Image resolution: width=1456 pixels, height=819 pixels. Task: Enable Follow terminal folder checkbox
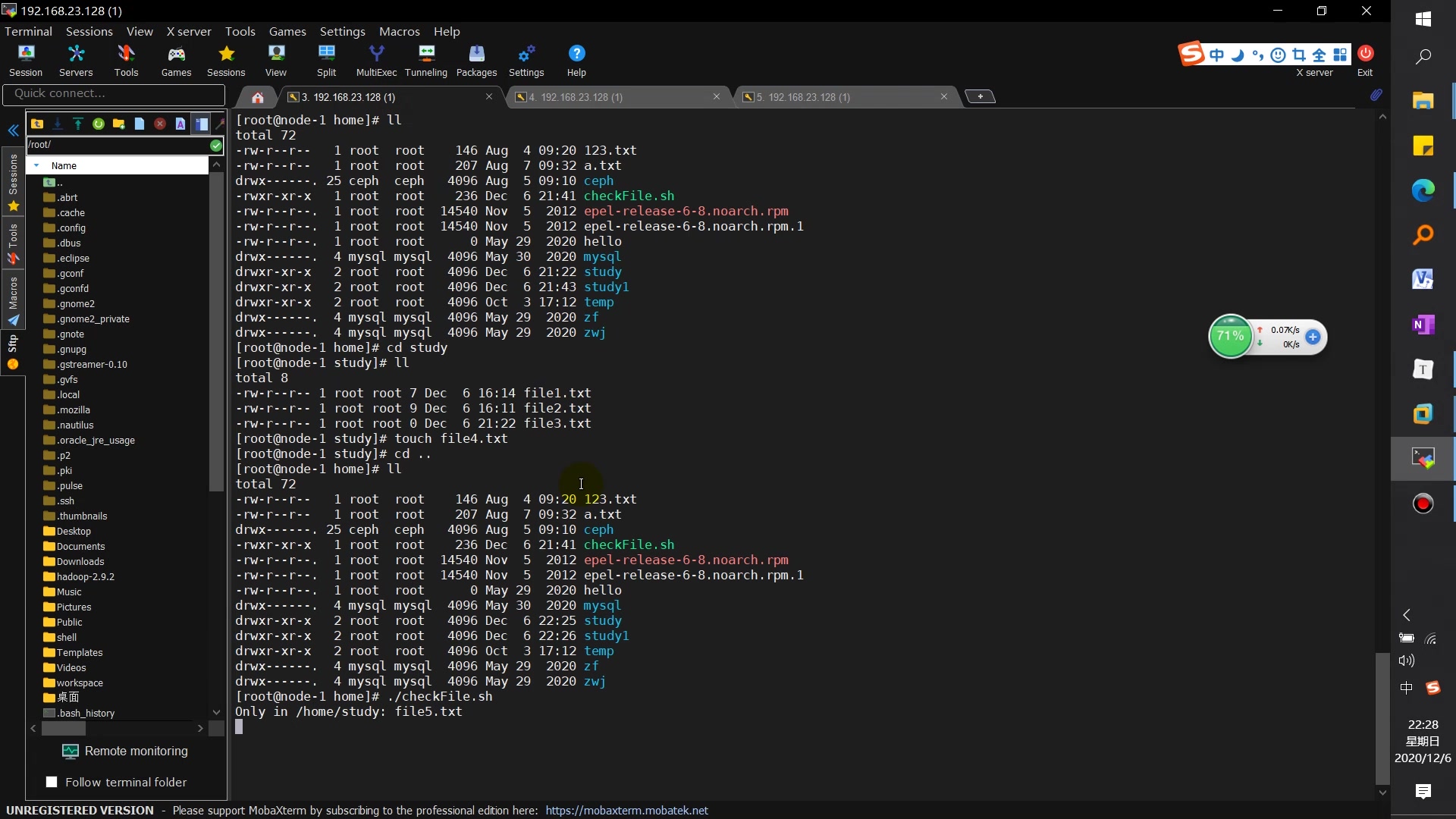[x=52, y=782]
